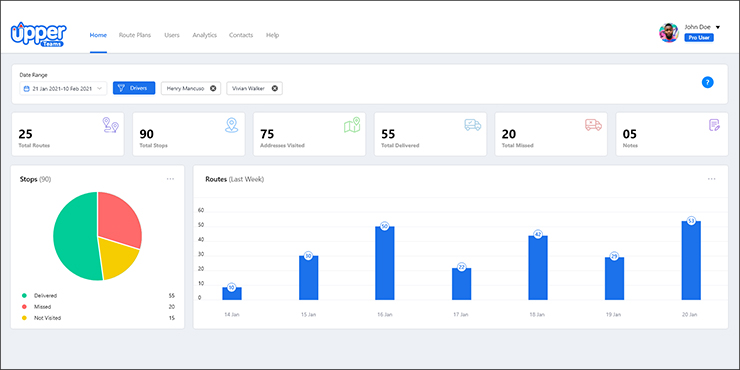Open the Notes card showing 05
The image size is (740, 370).
click(672, 134)
